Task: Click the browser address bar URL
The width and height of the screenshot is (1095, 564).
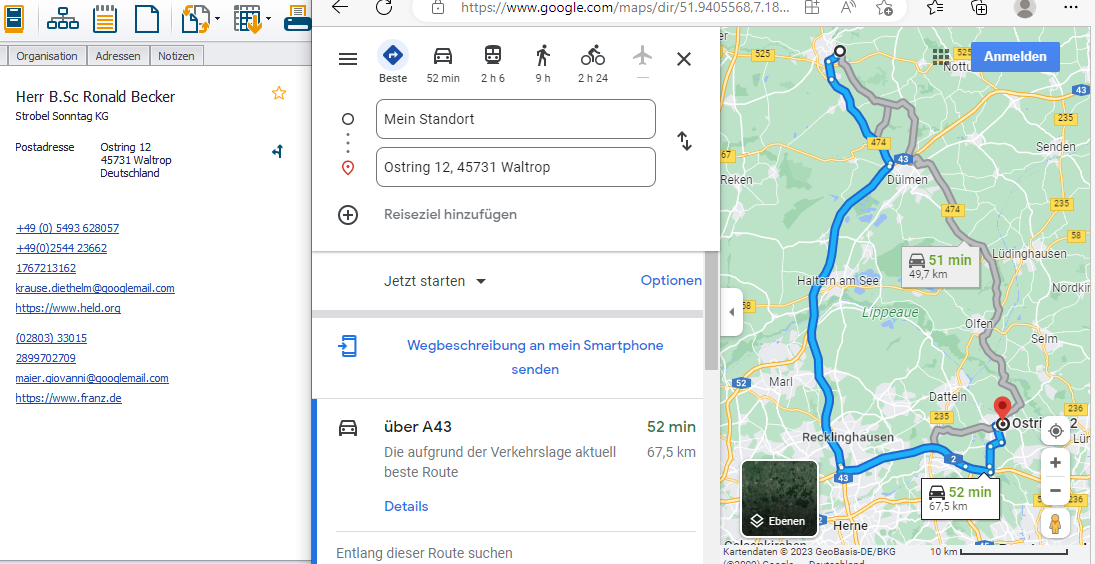Action: coord(626,7)
